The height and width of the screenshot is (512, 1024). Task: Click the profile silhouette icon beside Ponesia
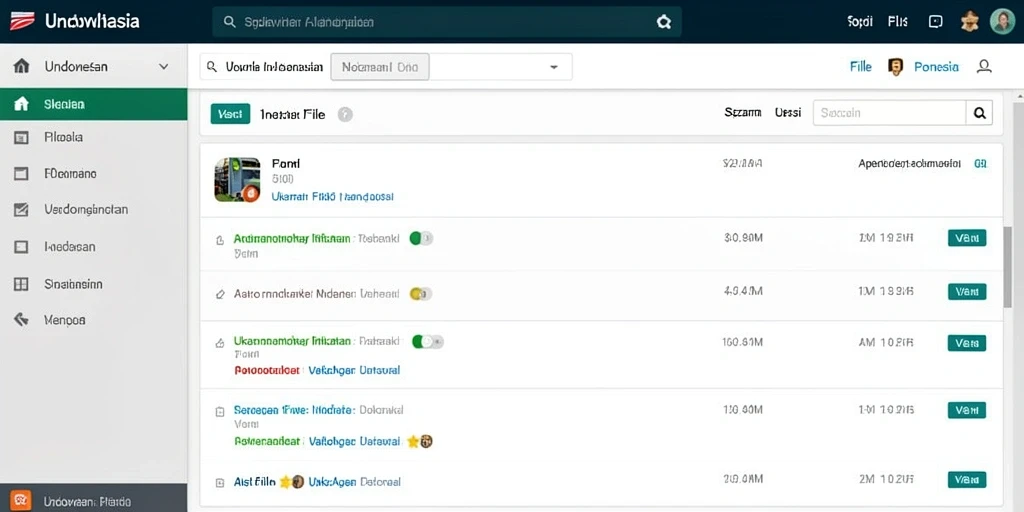984,66
